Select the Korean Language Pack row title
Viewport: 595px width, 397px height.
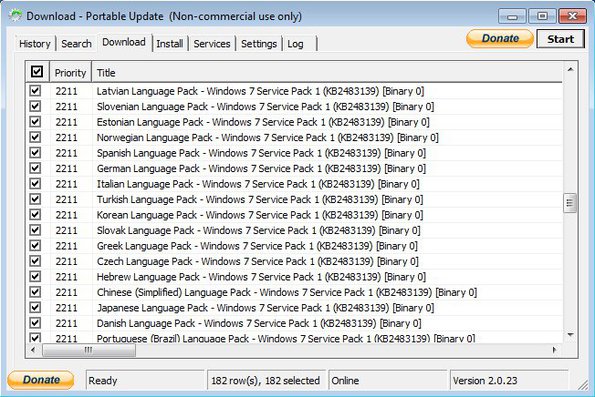click(260, 215)
